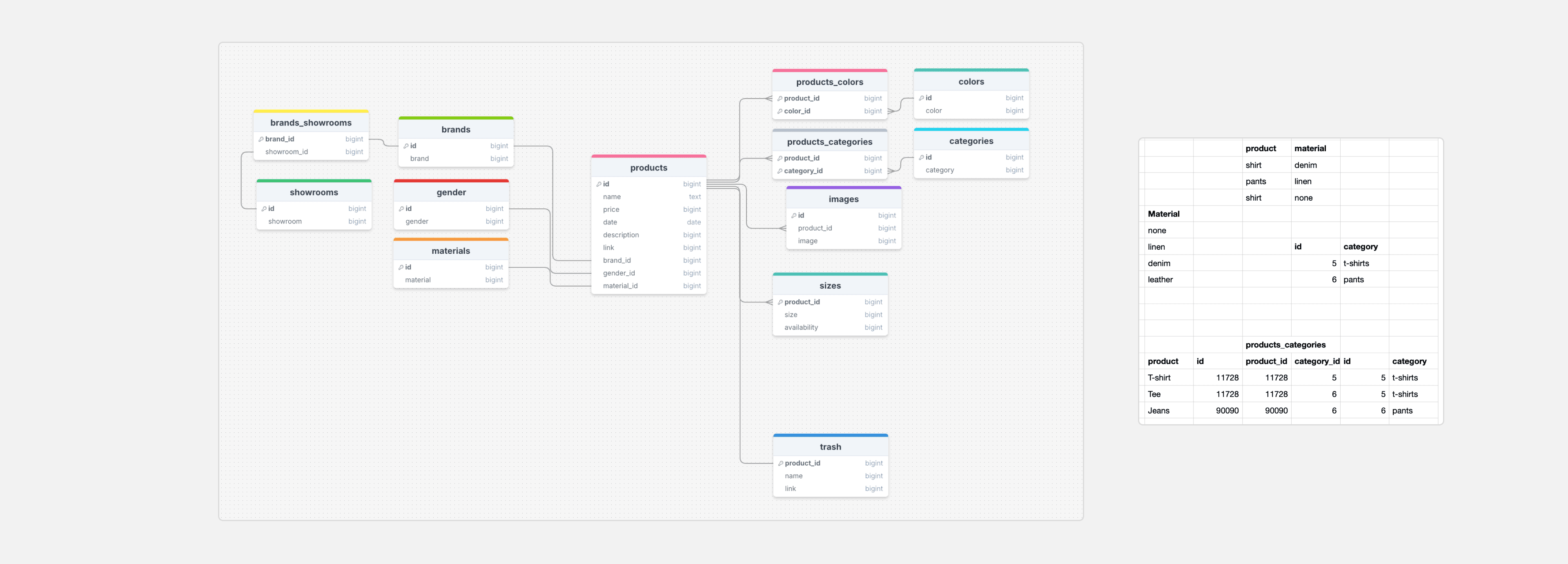Screen dimensions: 1568x564
Task: Click the key icon in categories table
Action: coord(922,158)
